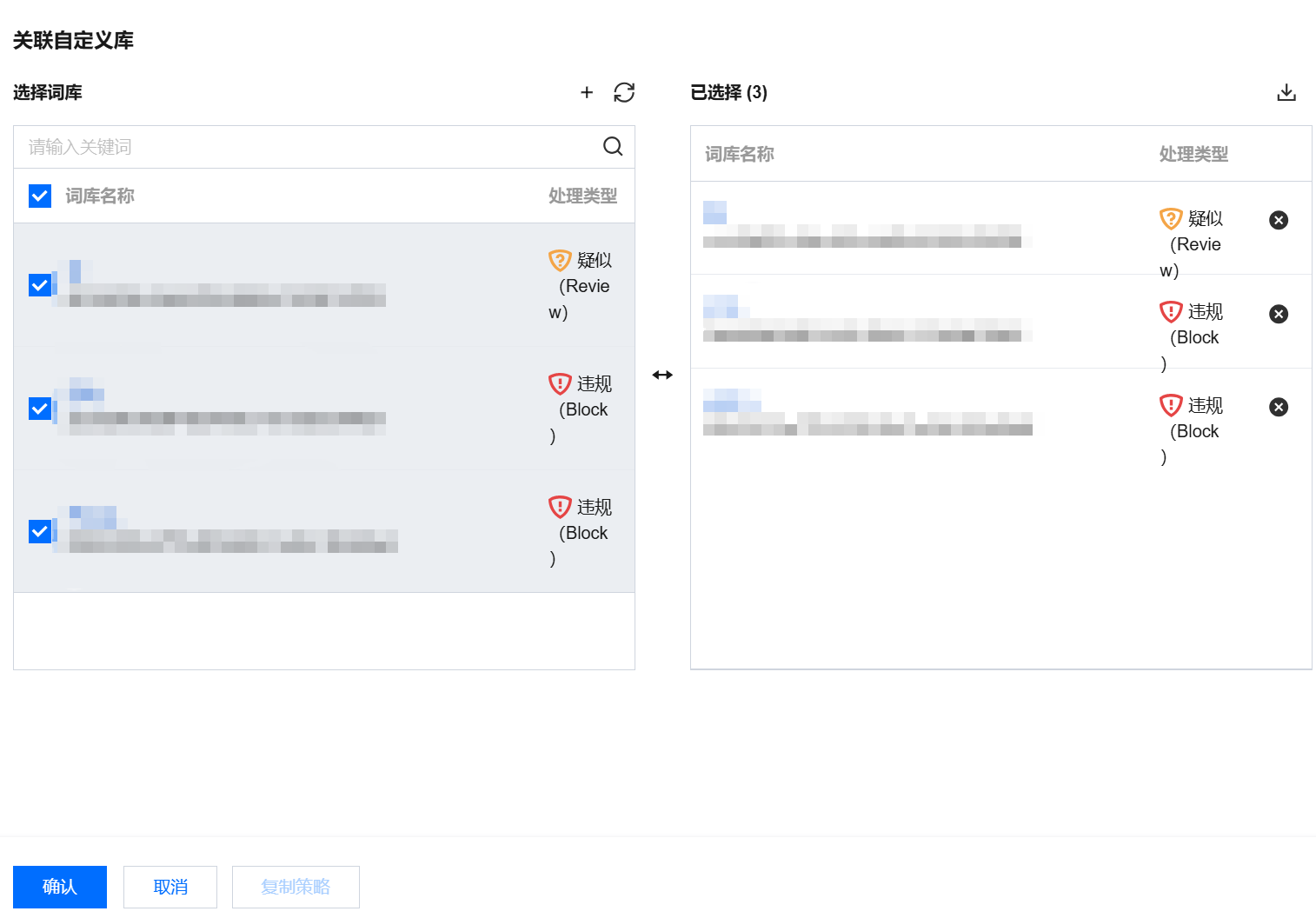Remove first selected Review library
This screenshot has height=918, width=1316.
click(1279, 220)
